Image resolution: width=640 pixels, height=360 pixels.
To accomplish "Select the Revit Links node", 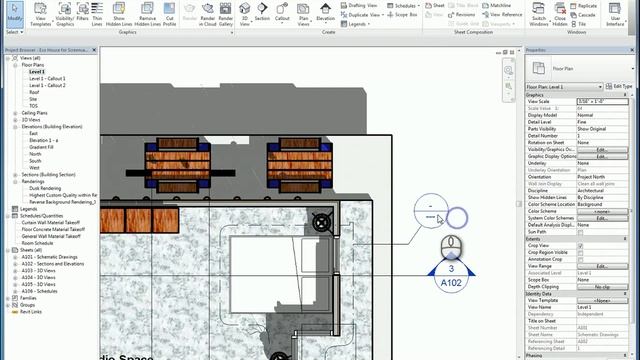I will [31, 312].
